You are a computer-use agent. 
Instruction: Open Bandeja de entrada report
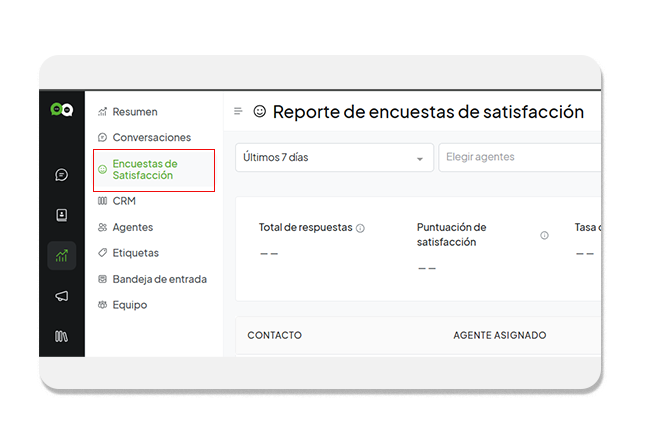(152, 279)
